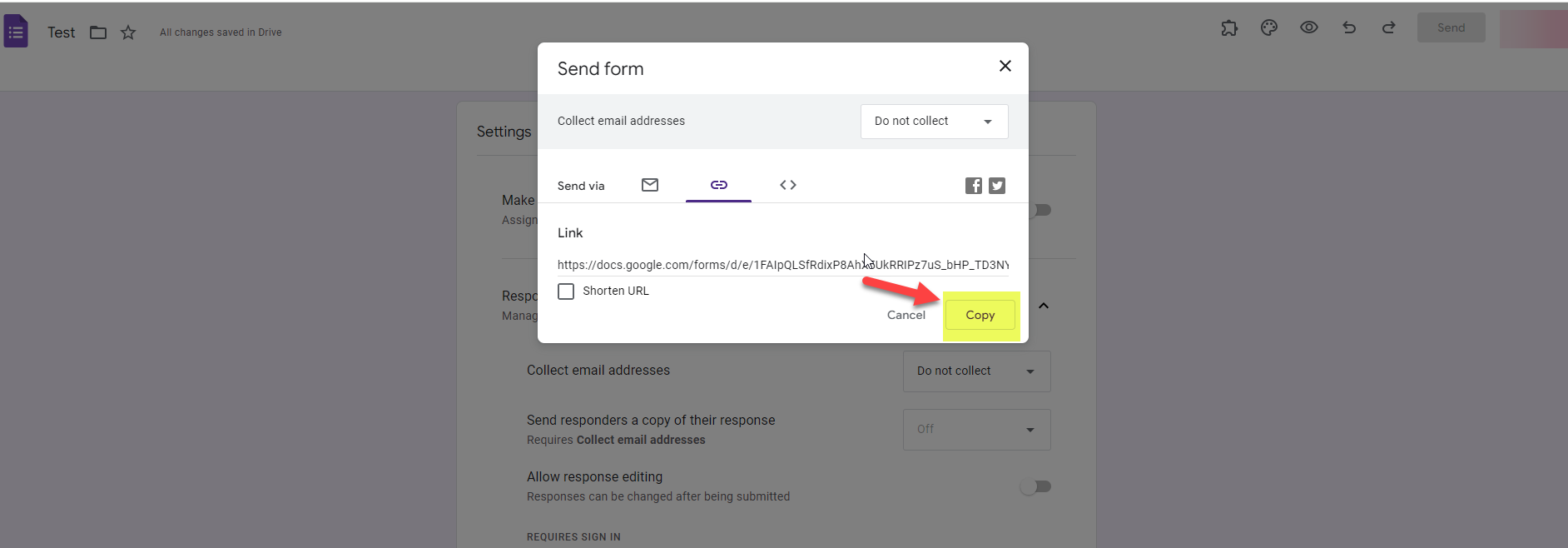Open Collect email addresses dropdown in dialog

click(934, 122)
